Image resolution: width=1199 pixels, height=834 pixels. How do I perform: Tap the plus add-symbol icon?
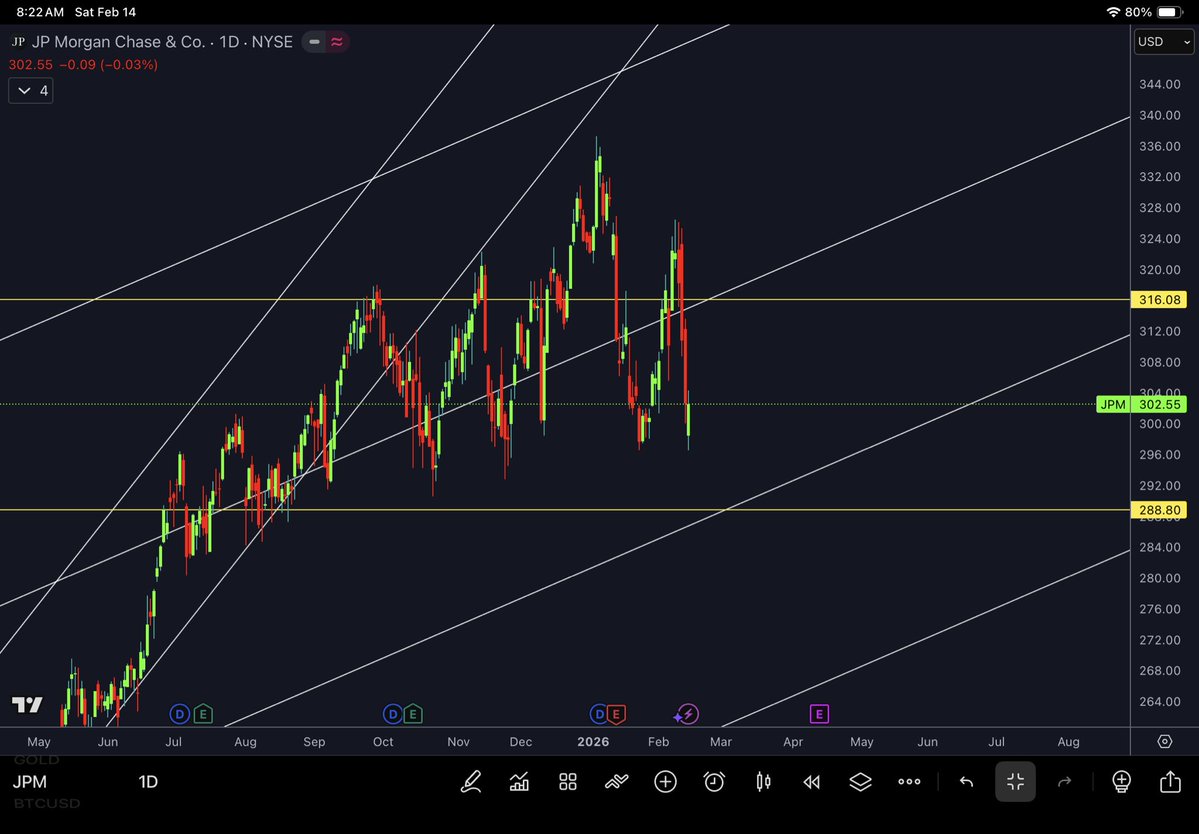(665, 781)
